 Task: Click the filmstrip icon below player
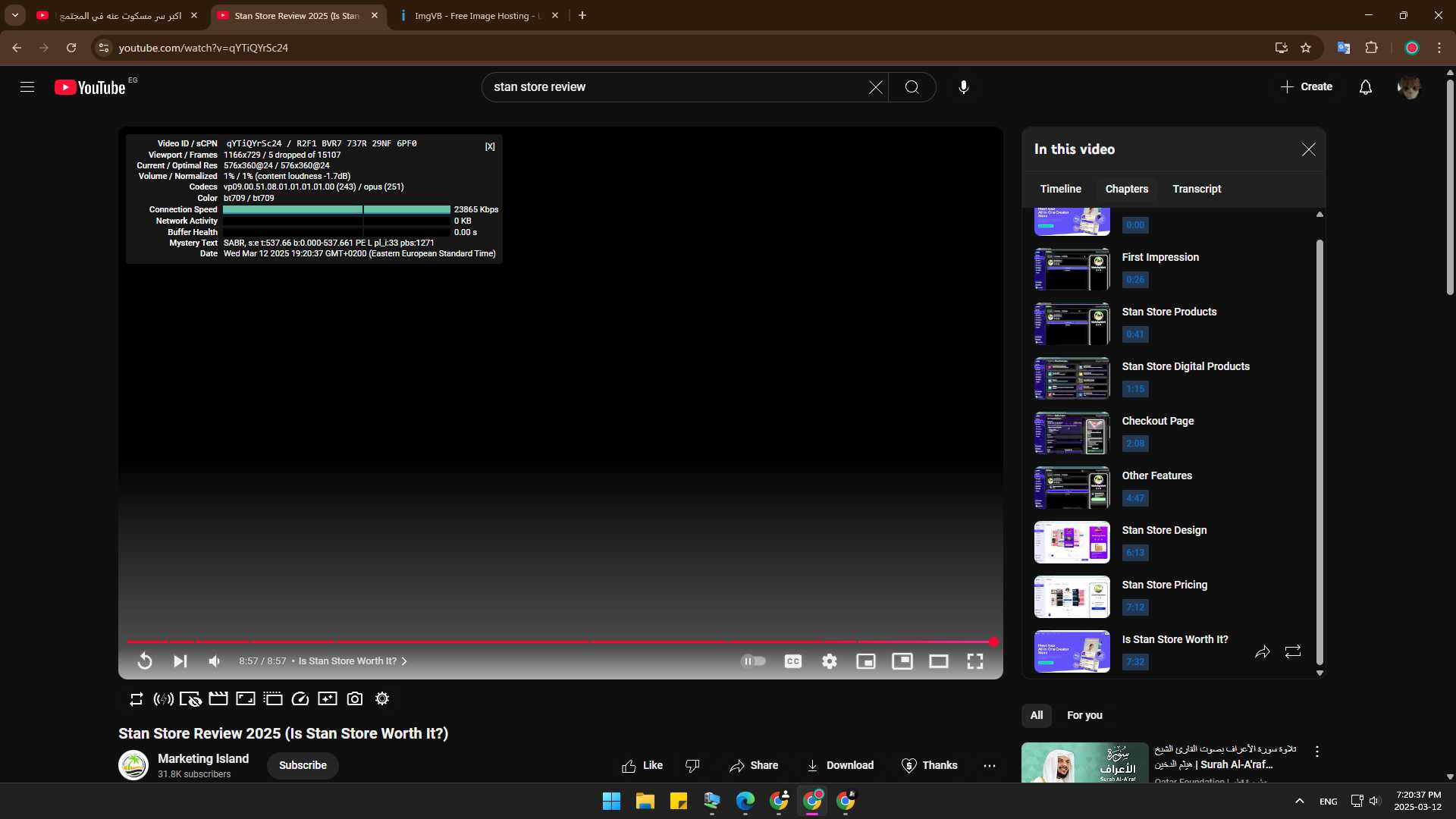click(273, 699)
